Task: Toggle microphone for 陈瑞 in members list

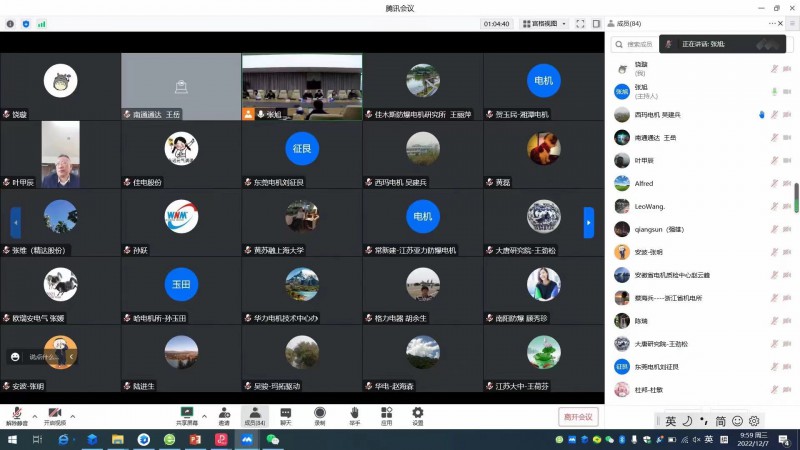Action: [774, 321]
